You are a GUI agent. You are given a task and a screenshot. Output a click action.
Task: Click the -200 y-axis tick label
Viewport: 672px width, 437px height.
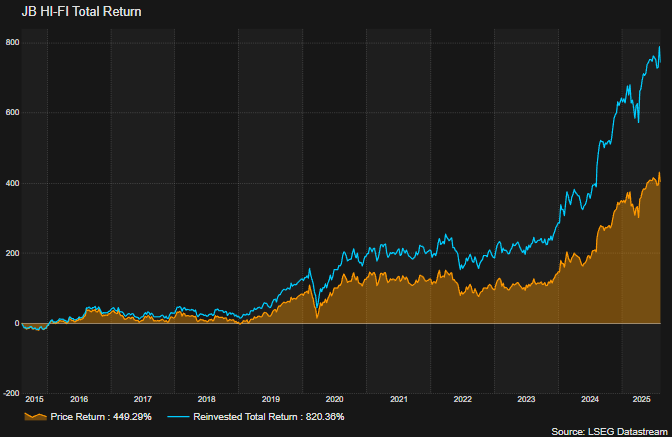point(11,394)
